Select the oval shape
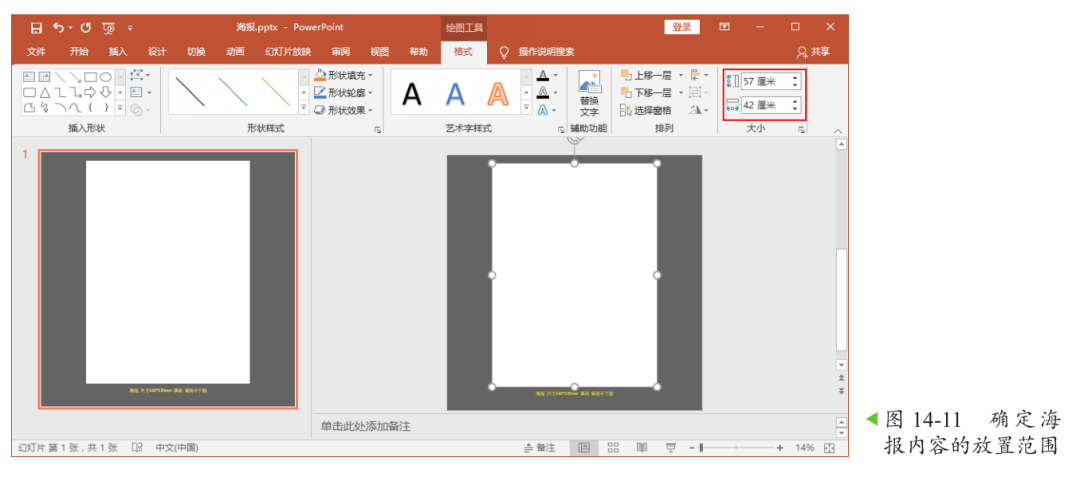Viewport: 1080px width, 477px height. [x=105, y=76]
